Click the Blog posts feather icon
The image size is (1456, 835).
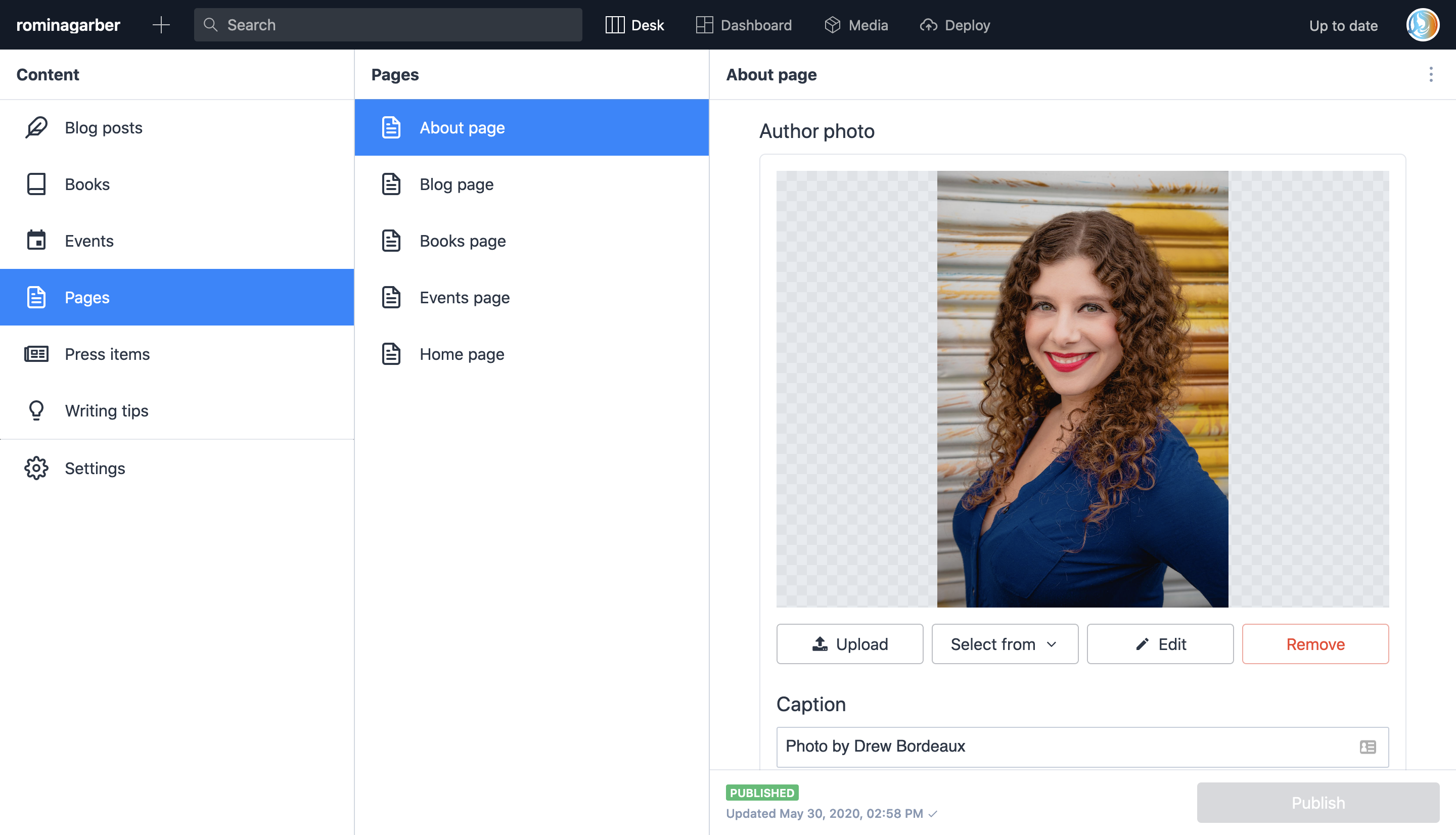(x=36, y=127)
